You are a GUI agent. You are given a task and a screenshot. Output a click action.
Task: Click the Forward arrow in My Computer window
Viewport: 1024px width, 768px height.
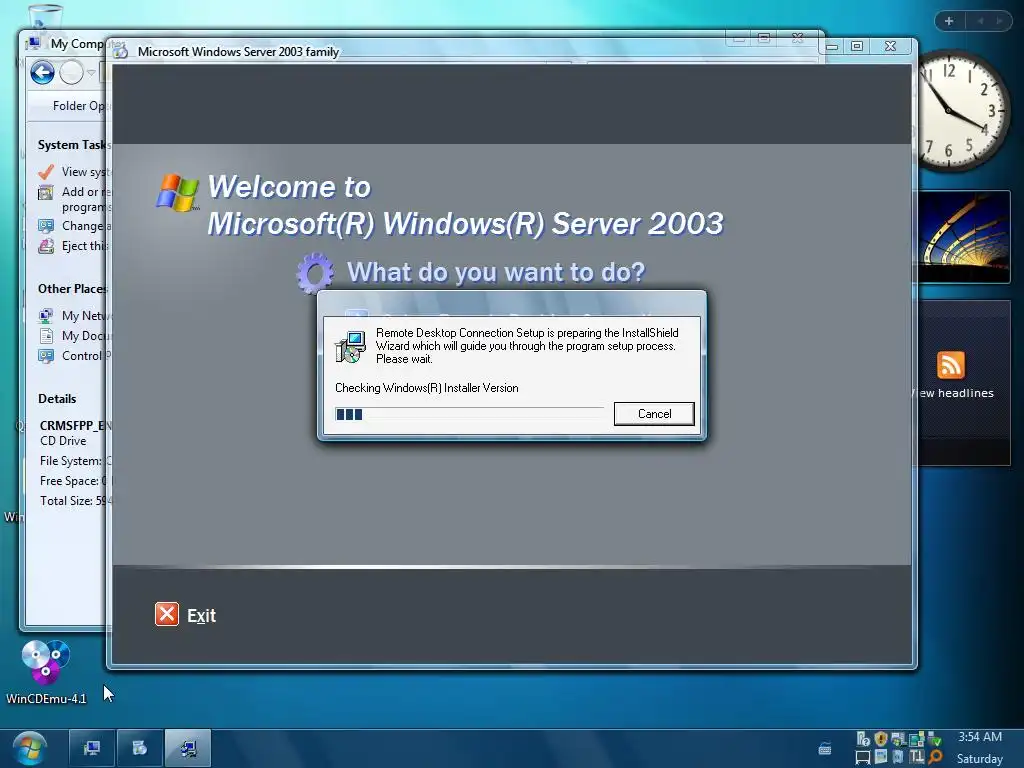tap(71, 72)
